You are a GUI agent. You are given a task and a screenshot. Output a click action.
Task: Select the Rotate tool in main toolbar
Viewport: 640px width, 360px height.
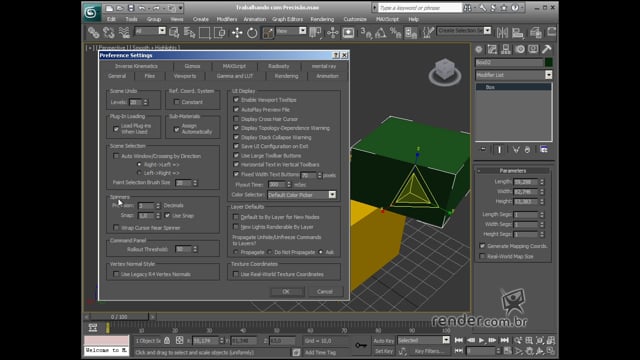click(x=252, y=33)
